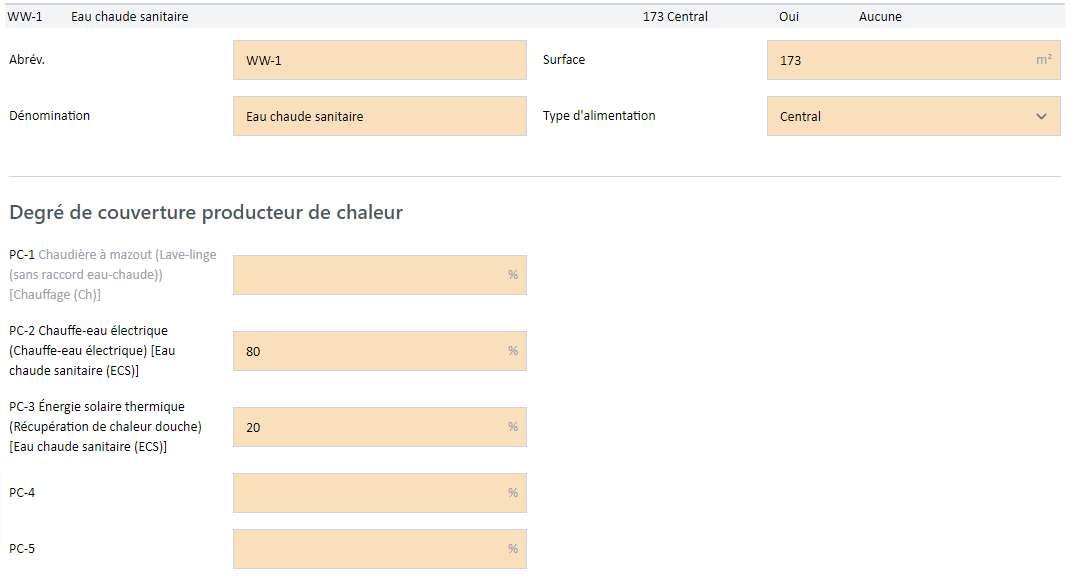Click the Surface input showing 173
This screenshot has width=1070, height=576.
pyautogui.click(x=900, y=60)
